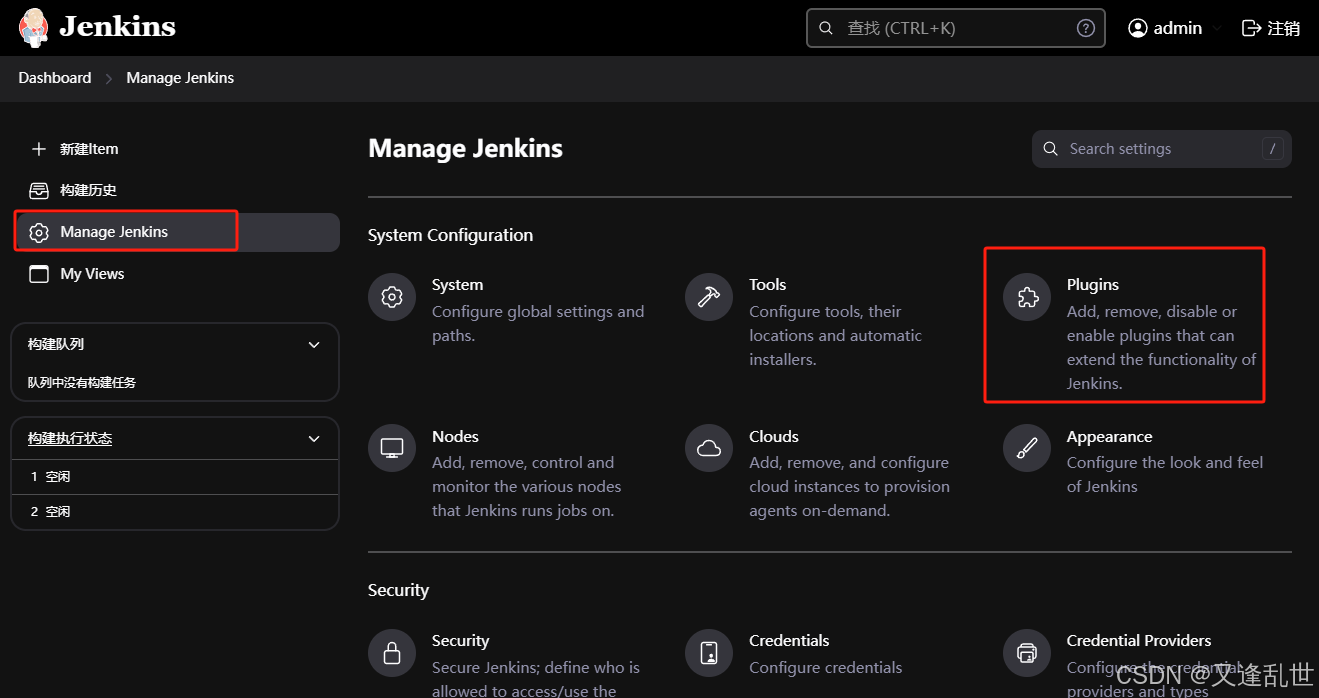Click the Clouds cloud icon

pos(709,449)
